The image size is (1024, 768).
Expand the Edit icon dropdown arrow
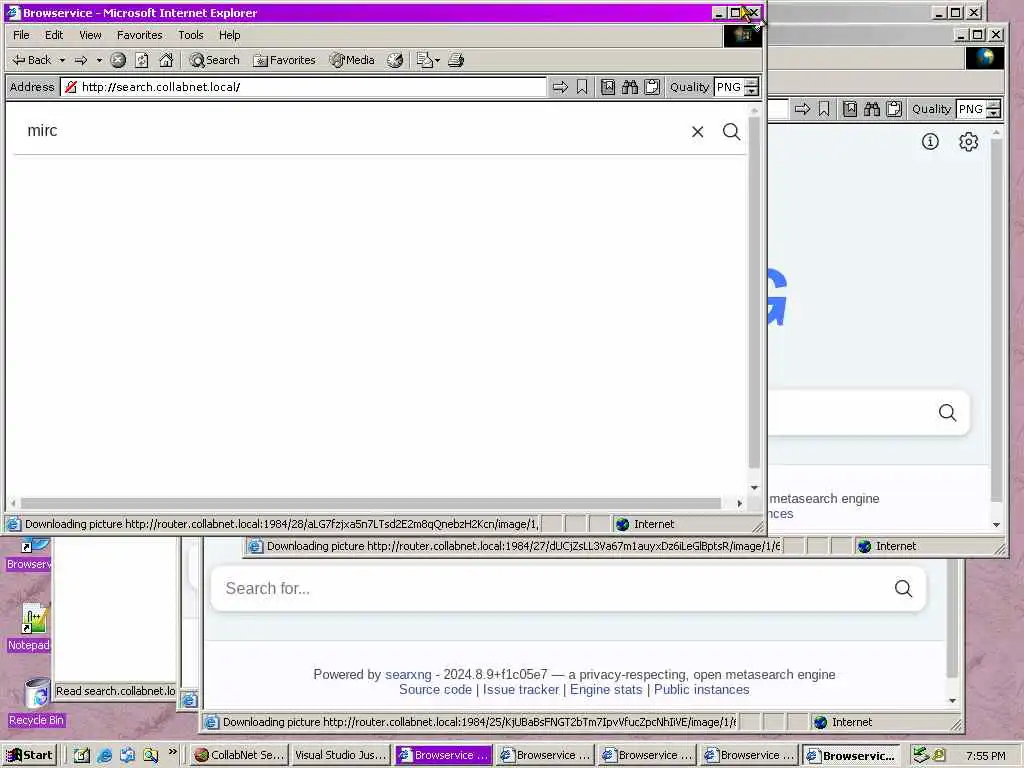438,60
